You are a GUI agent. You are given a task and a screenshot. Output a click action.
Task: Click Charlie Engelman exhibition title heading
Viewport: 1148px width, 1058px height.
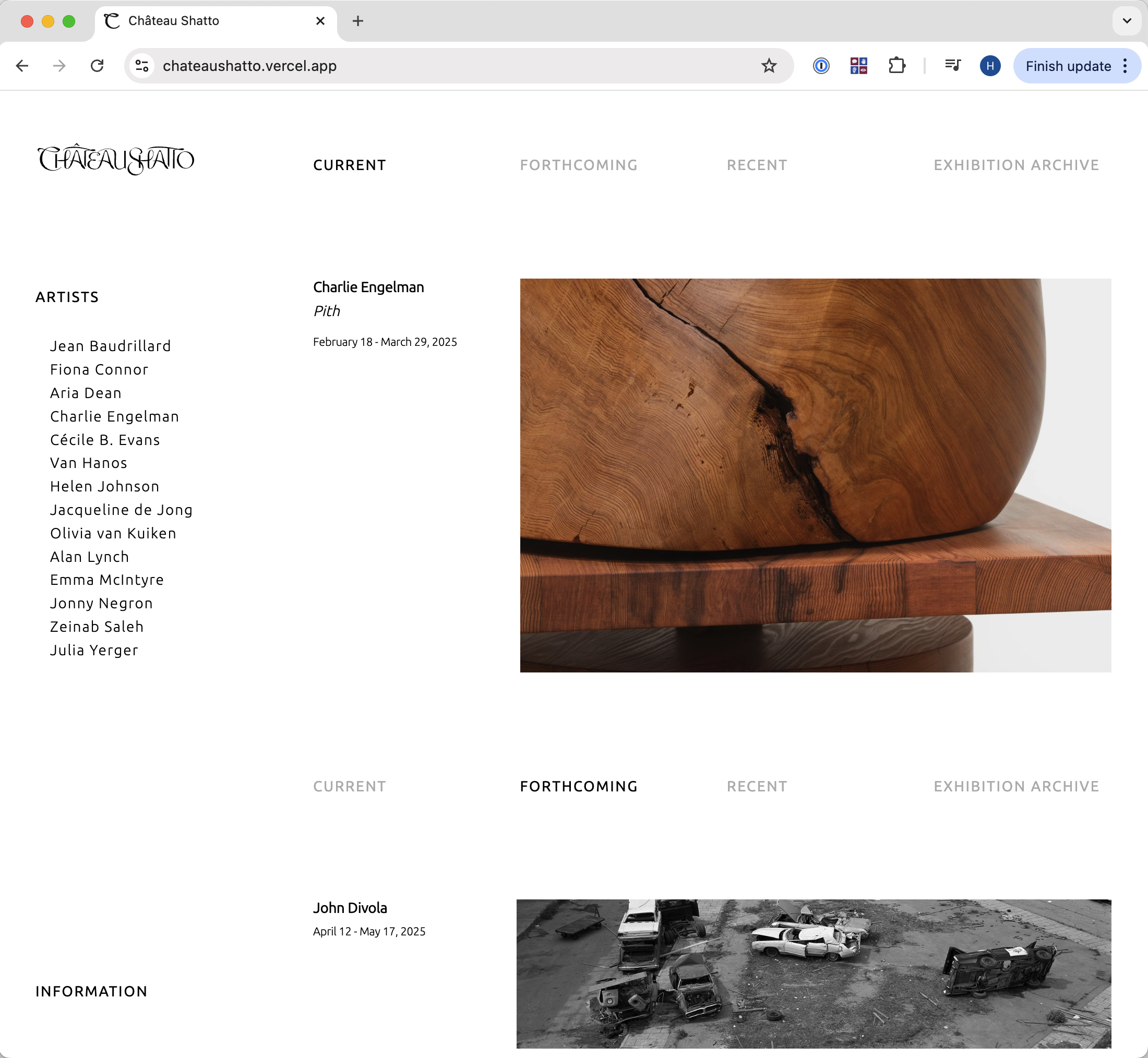368,287
